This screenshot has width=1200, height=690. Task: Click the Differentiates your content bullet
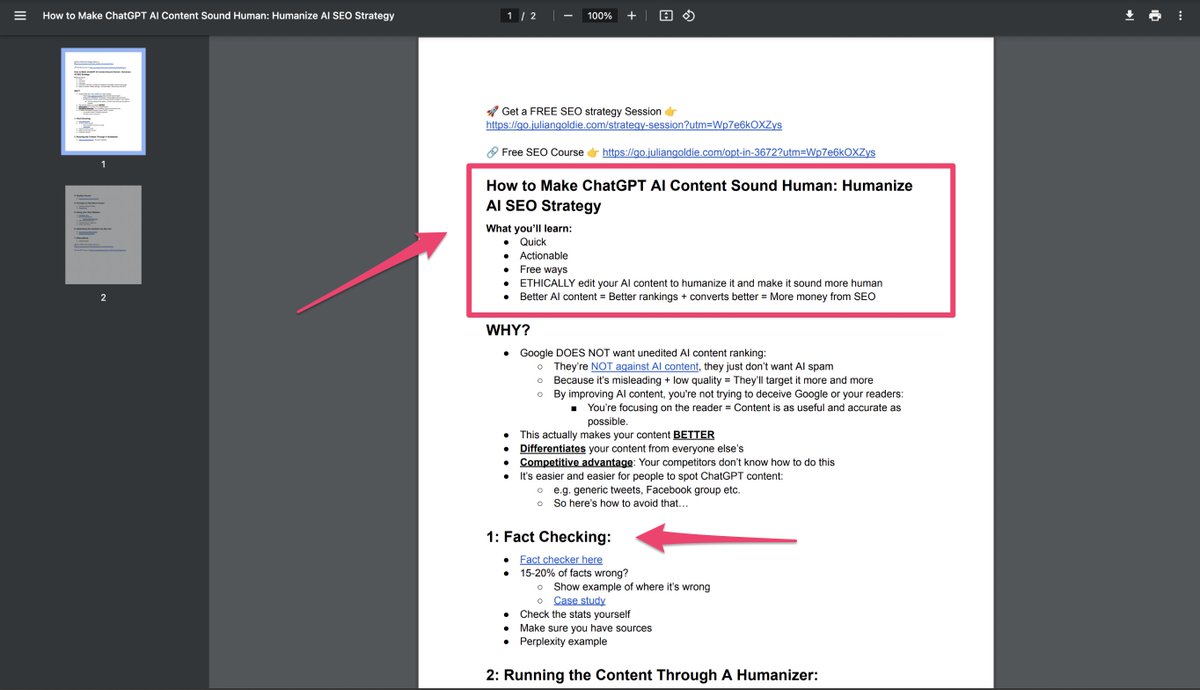click(x=632, y=449)
